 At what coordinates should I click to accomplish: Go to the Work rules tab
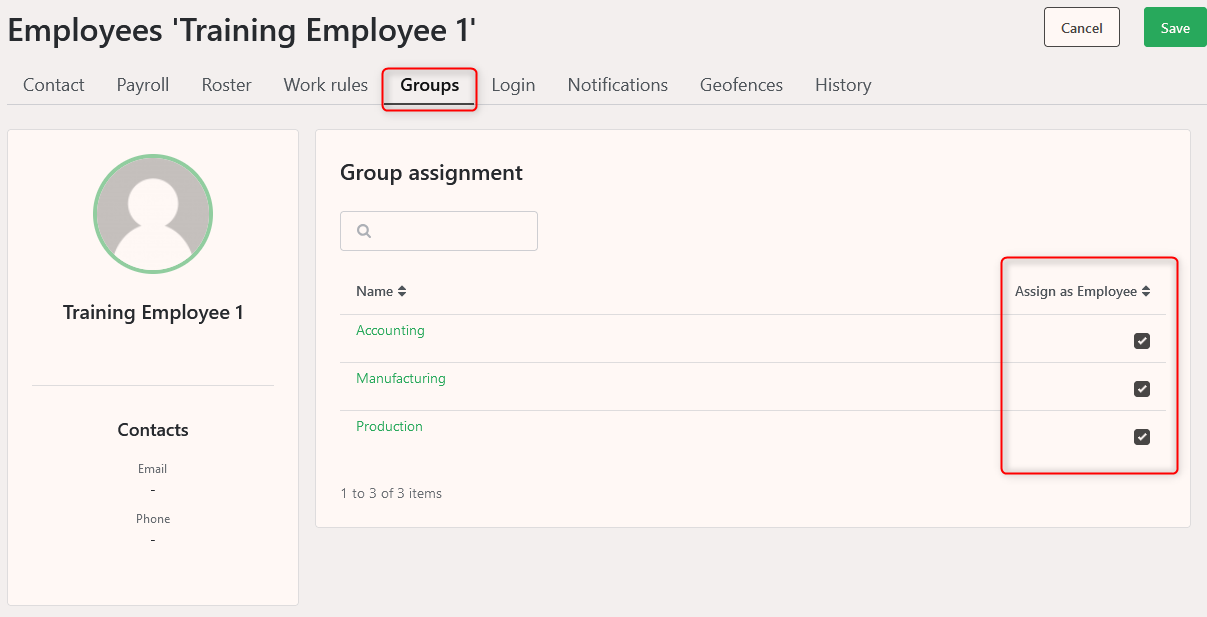coord(326,85)
